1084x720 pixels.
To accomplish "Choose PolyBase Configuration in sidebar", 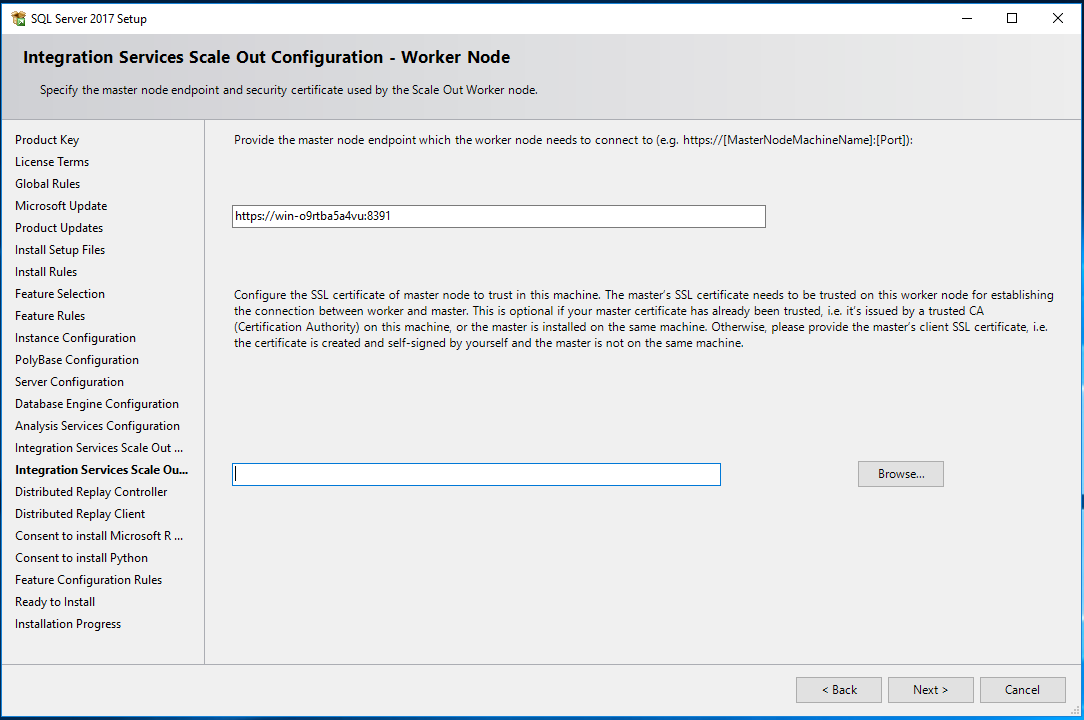I will [77, 360].
